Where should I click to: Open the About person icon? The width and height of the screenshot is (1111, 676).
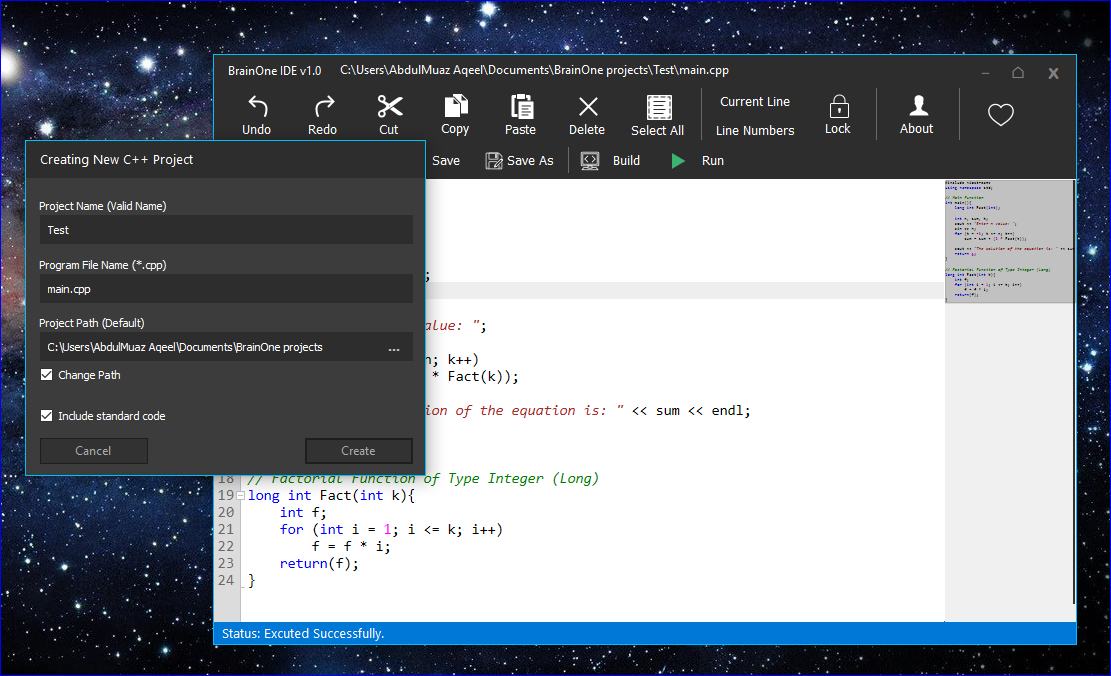tap(918, 105)
